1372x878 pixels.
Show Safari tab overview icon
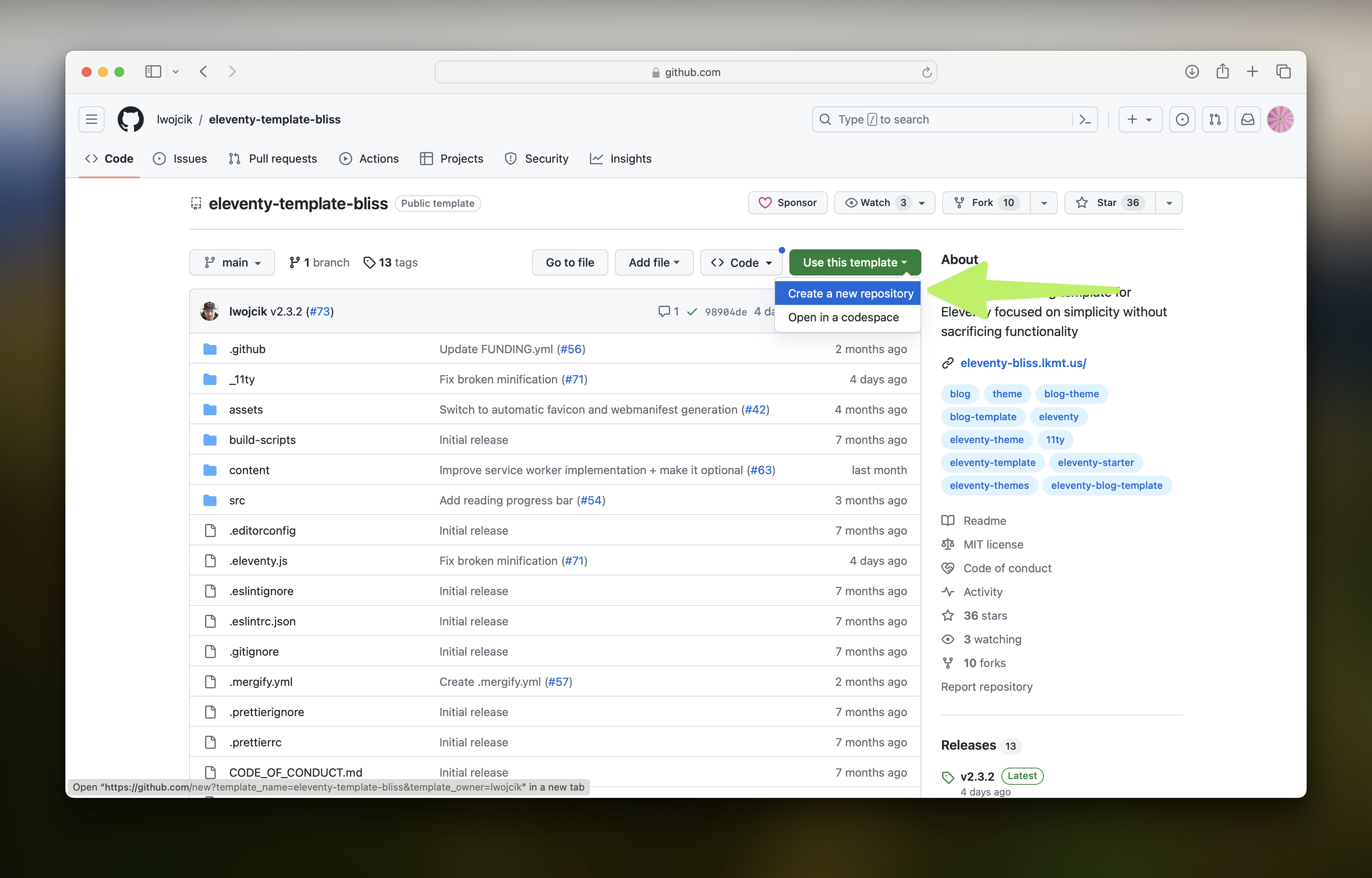pos(1283,71)
